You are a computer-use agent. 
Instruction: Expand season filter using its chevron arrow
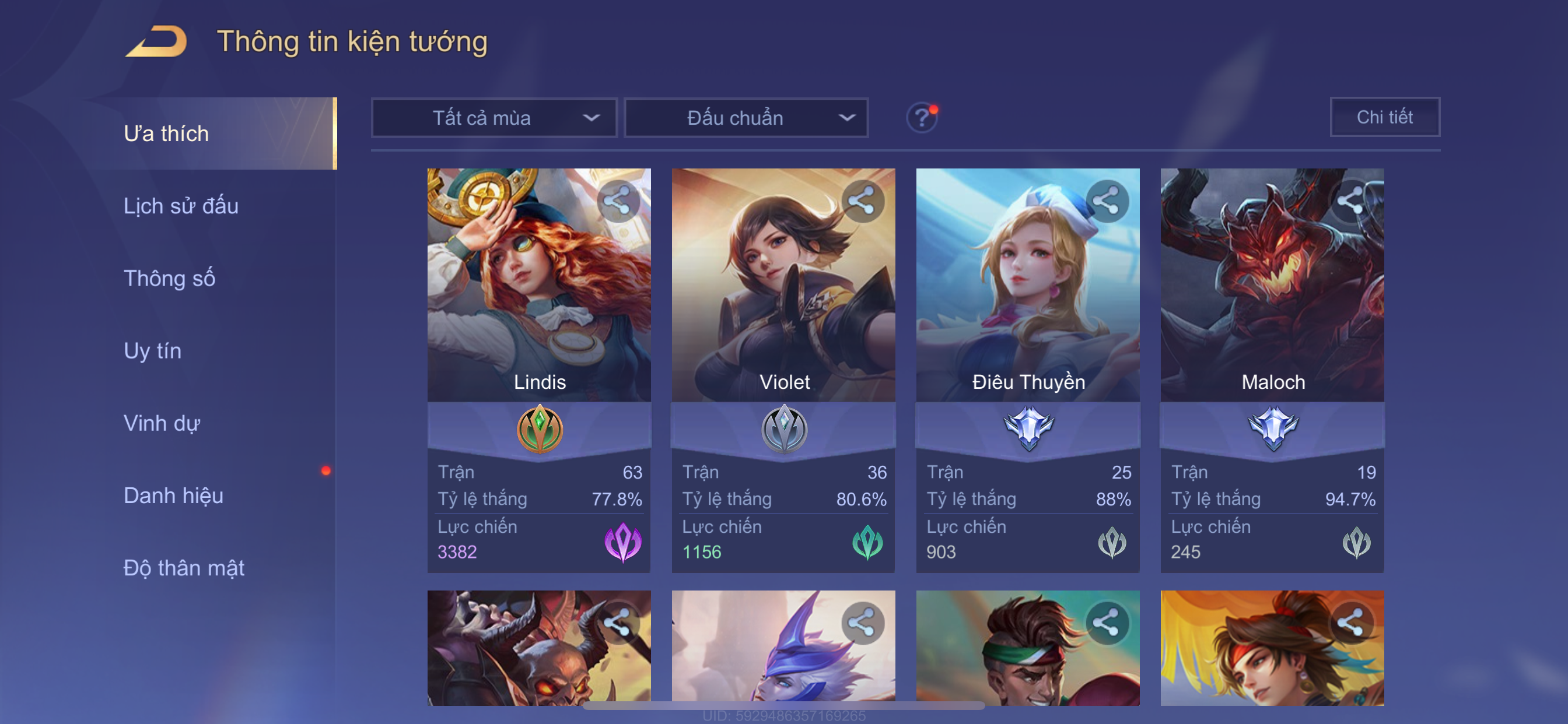(x=591, y=117)
